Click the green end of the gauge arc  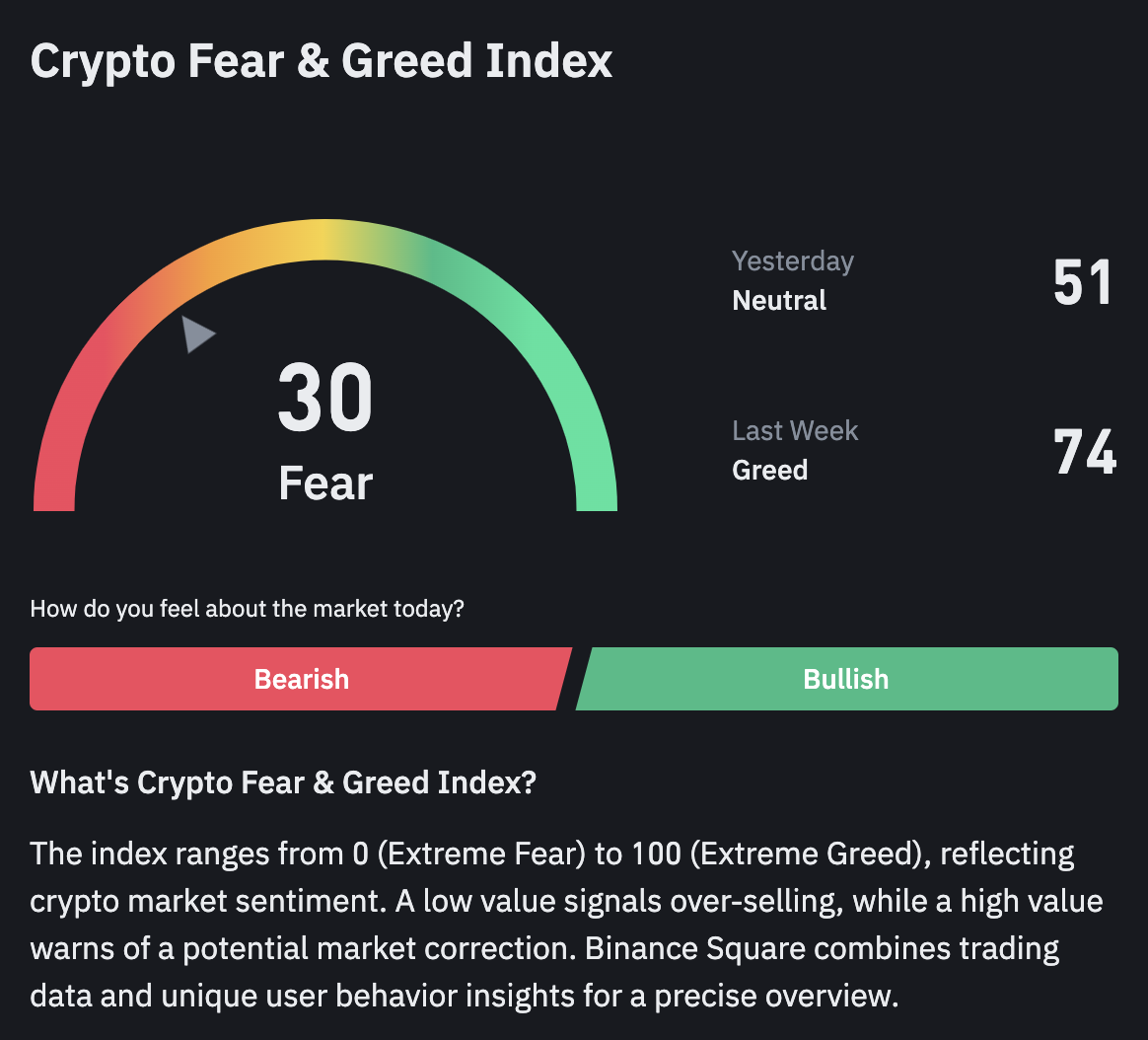[x=596, y=488]
